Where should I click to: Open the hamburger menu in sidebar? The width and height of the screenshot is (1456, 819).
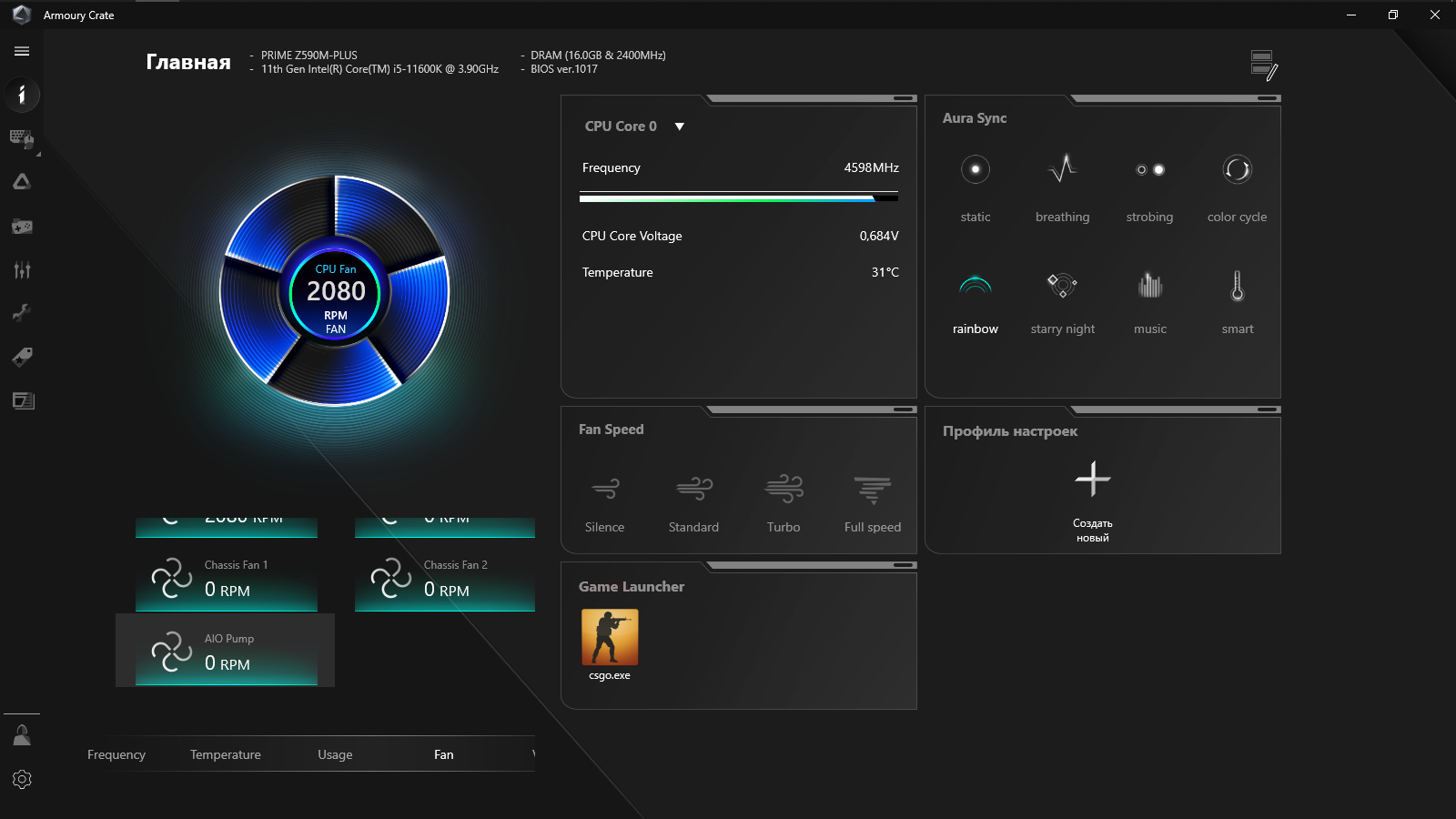tap(22, 51)
